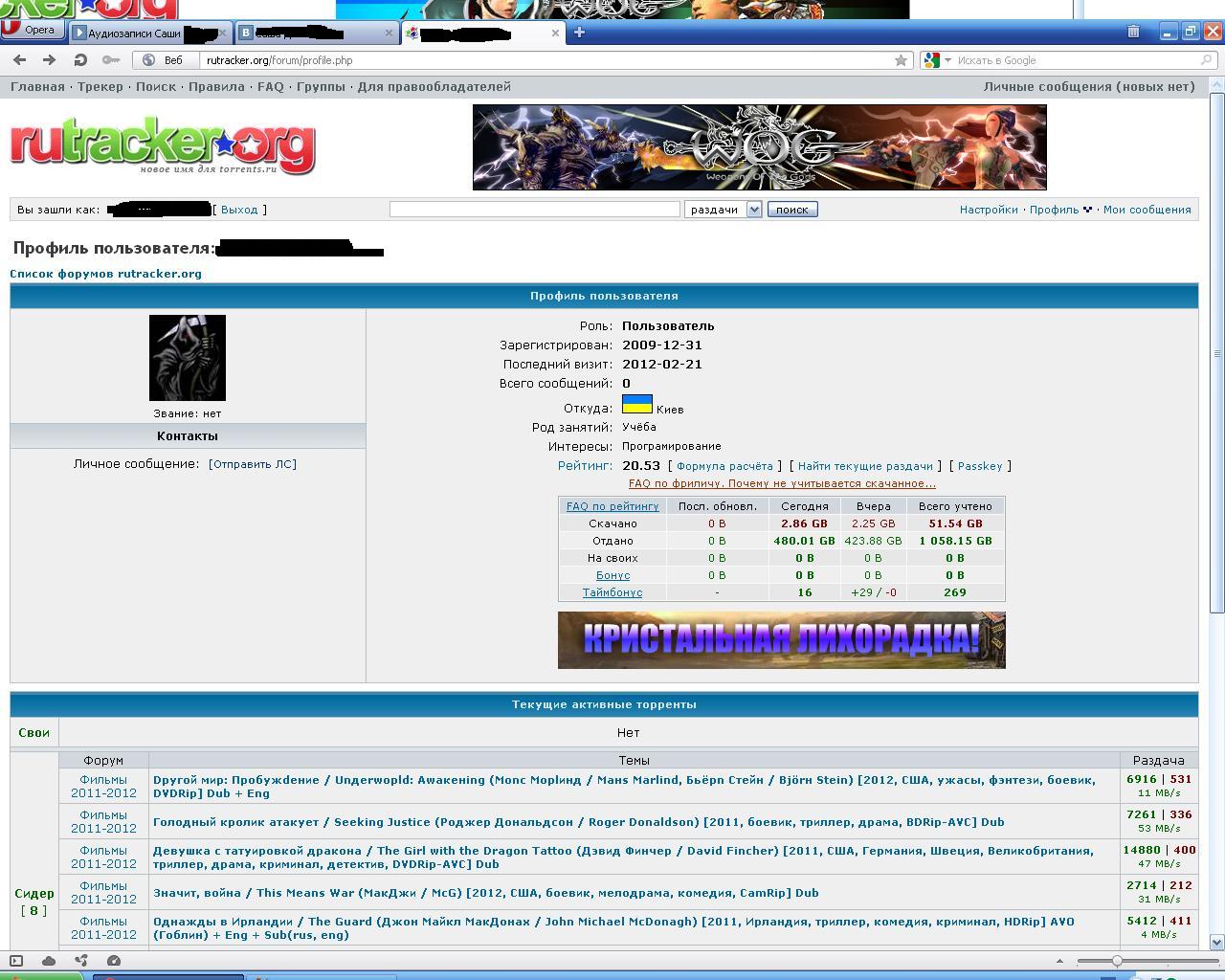
Task: Open Фильмы 2011-2012 forum in This Means War row
Action: 103,893
